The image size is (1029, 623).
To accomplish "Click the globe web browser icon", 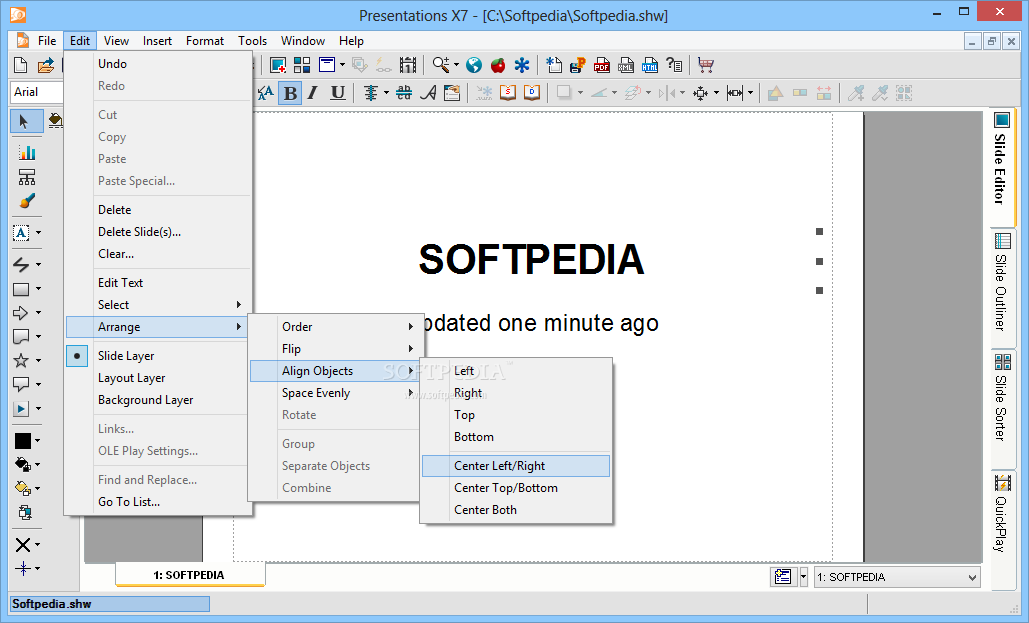I will tap(474, 65).
